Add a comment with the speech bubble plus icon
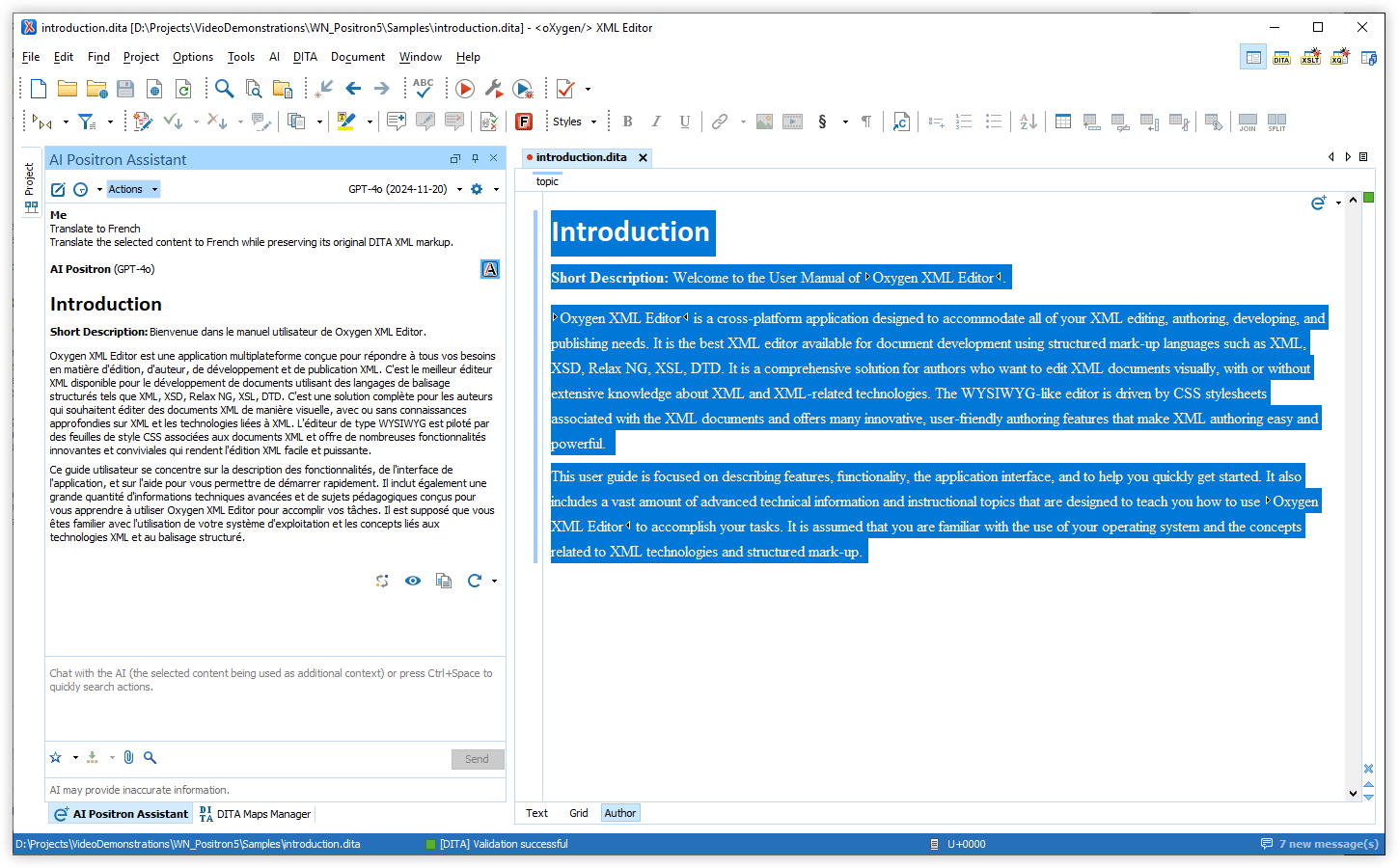 [396, 122]
